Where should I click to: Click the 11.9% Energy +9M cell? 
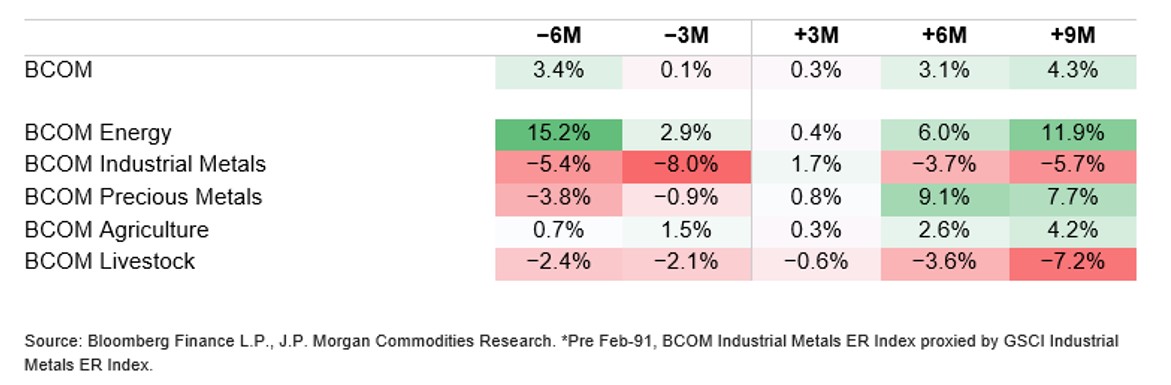(1072, 134)
